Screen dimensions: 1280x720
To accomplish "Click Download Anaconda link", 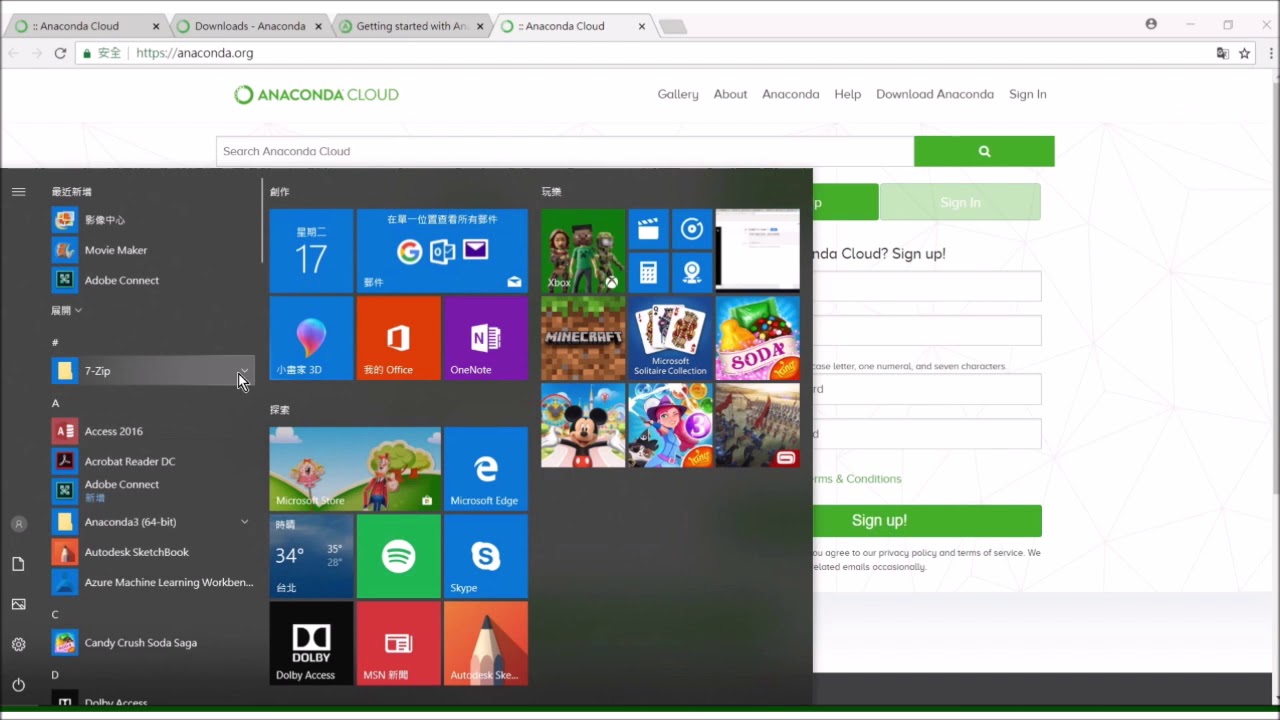I will [x=935, y=94].
